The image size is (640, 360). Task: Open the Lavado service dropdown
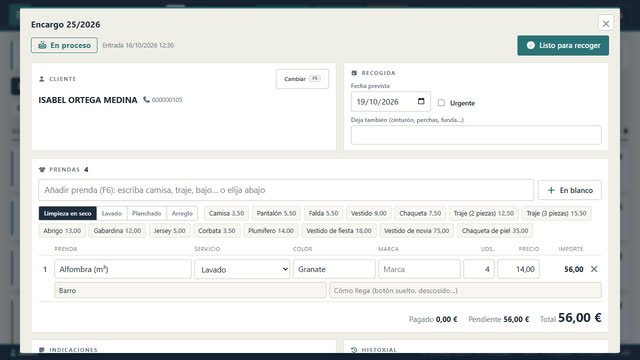(x=242, y=269)
